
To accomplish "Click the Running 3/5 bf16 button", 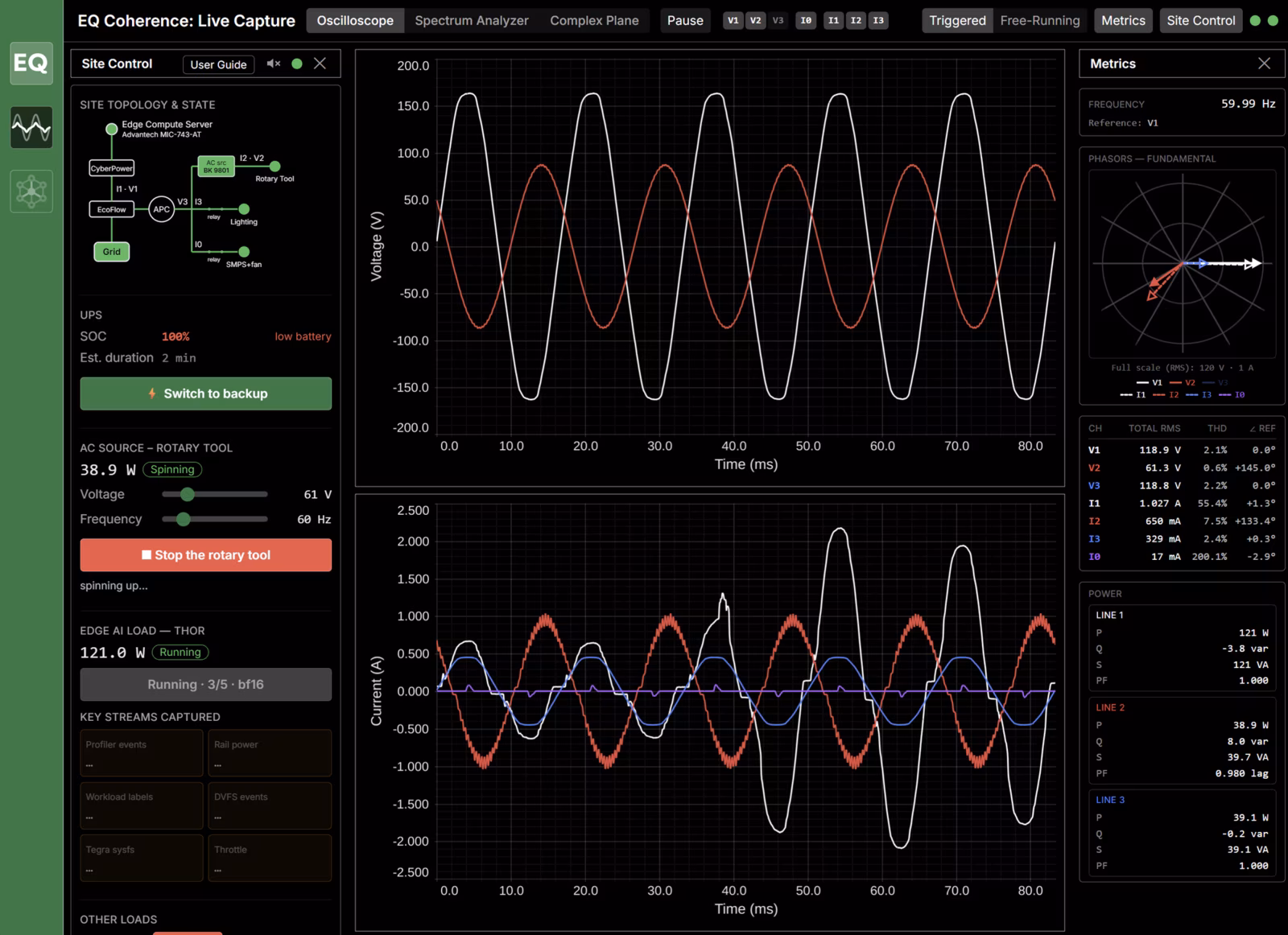I will point(205,685).
